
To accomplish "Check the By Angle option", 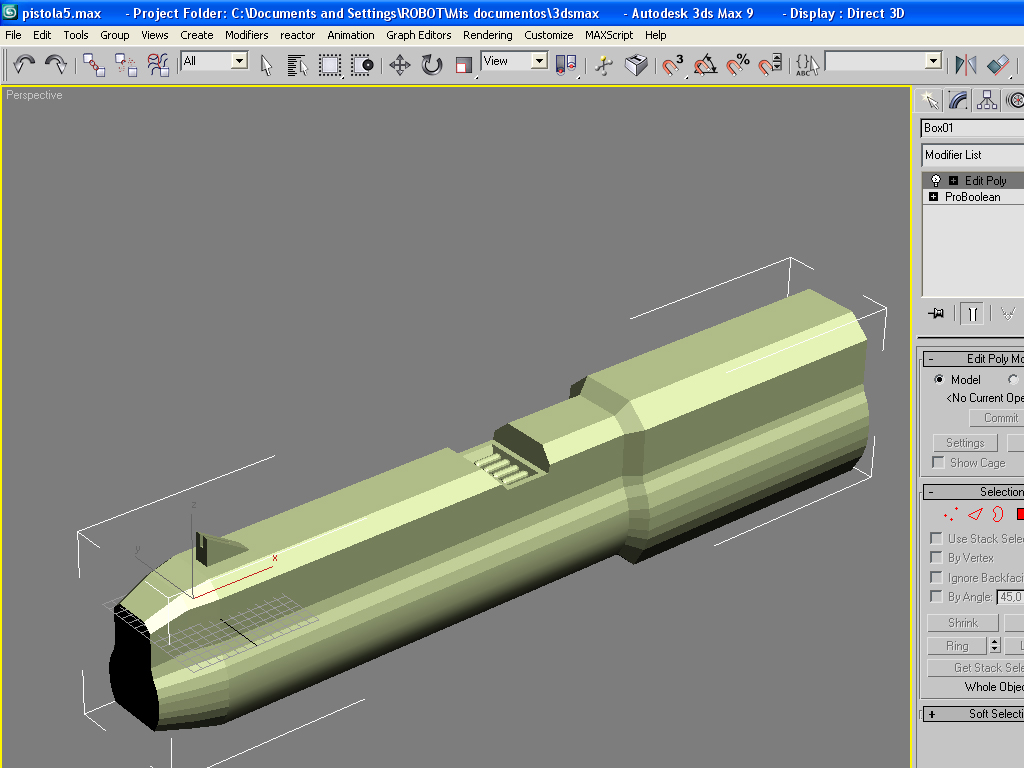I will point(936,596).
